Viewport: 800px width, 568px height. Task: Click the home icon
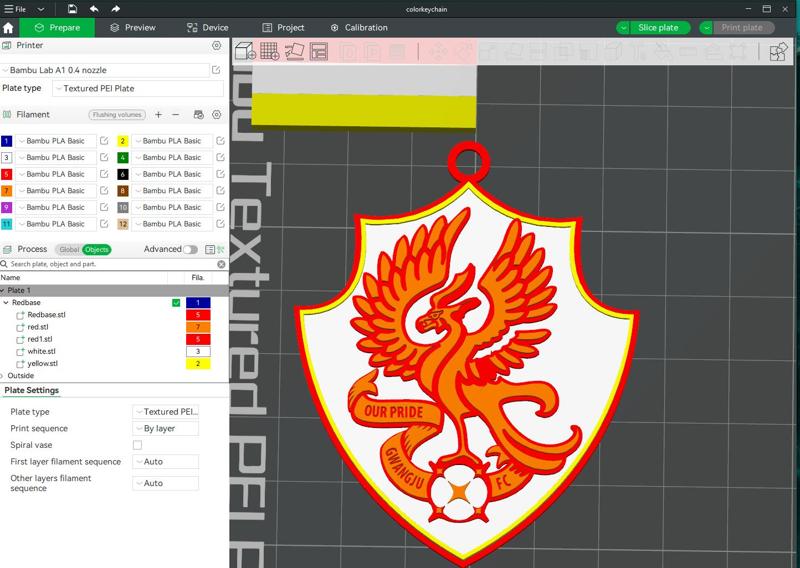point(8,28)
